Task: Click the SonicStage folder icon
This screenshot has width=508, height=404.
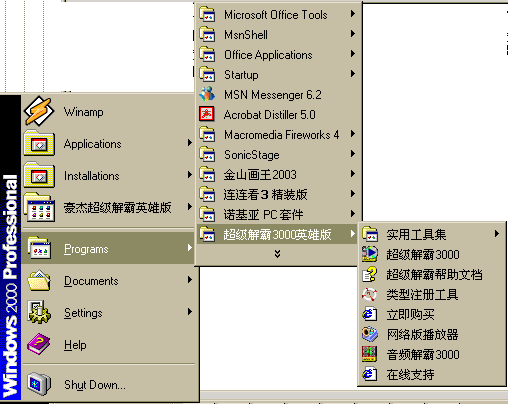Action: pyautogui.click(x=207, y=154)
